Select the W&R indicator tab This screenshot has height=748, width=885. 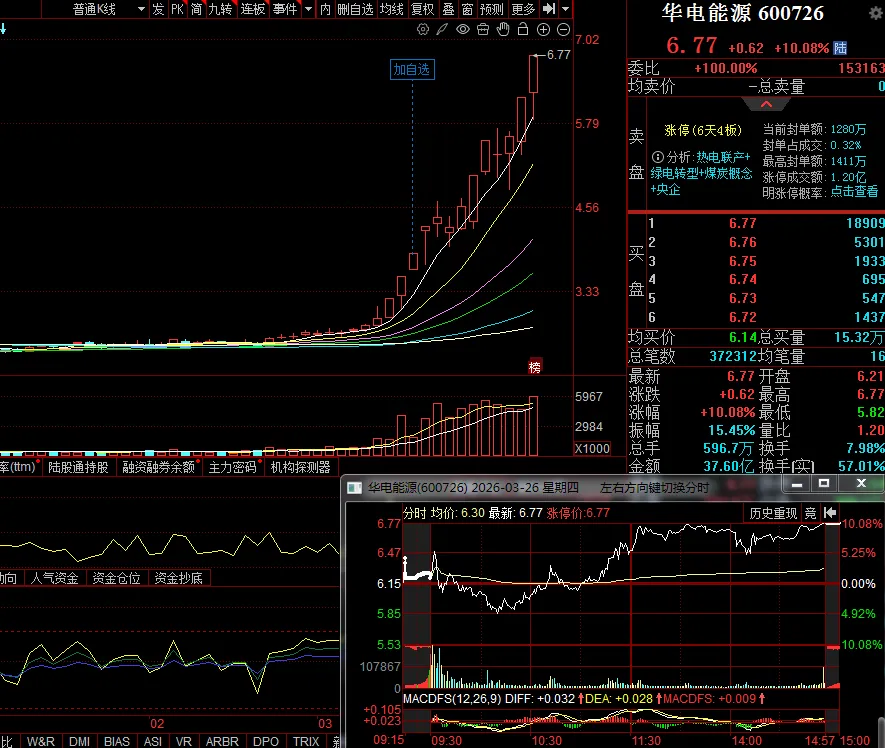point(41,741)
